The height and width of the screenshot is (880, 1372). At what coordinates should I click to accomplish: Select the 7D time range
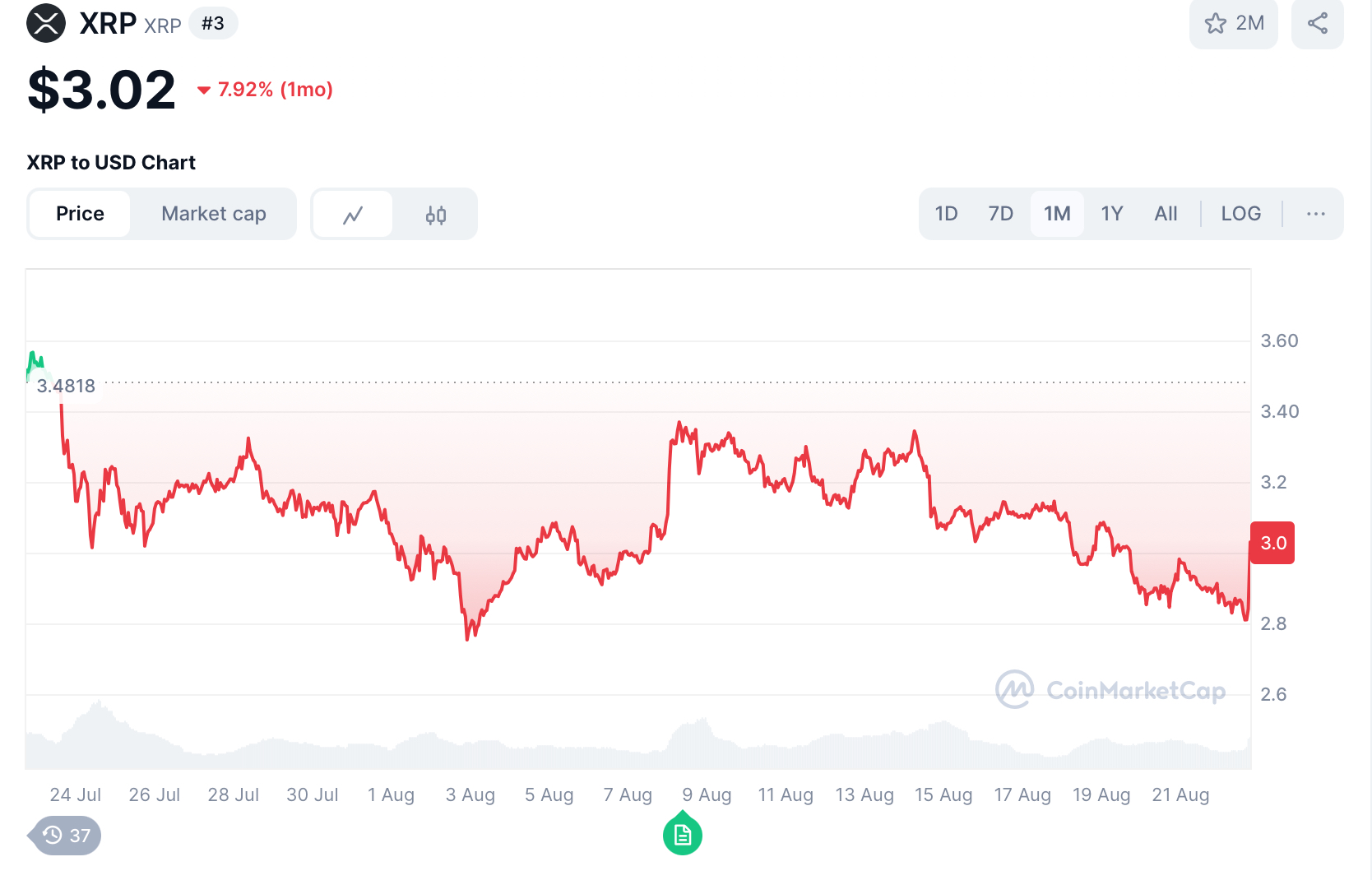(1000, 214)
